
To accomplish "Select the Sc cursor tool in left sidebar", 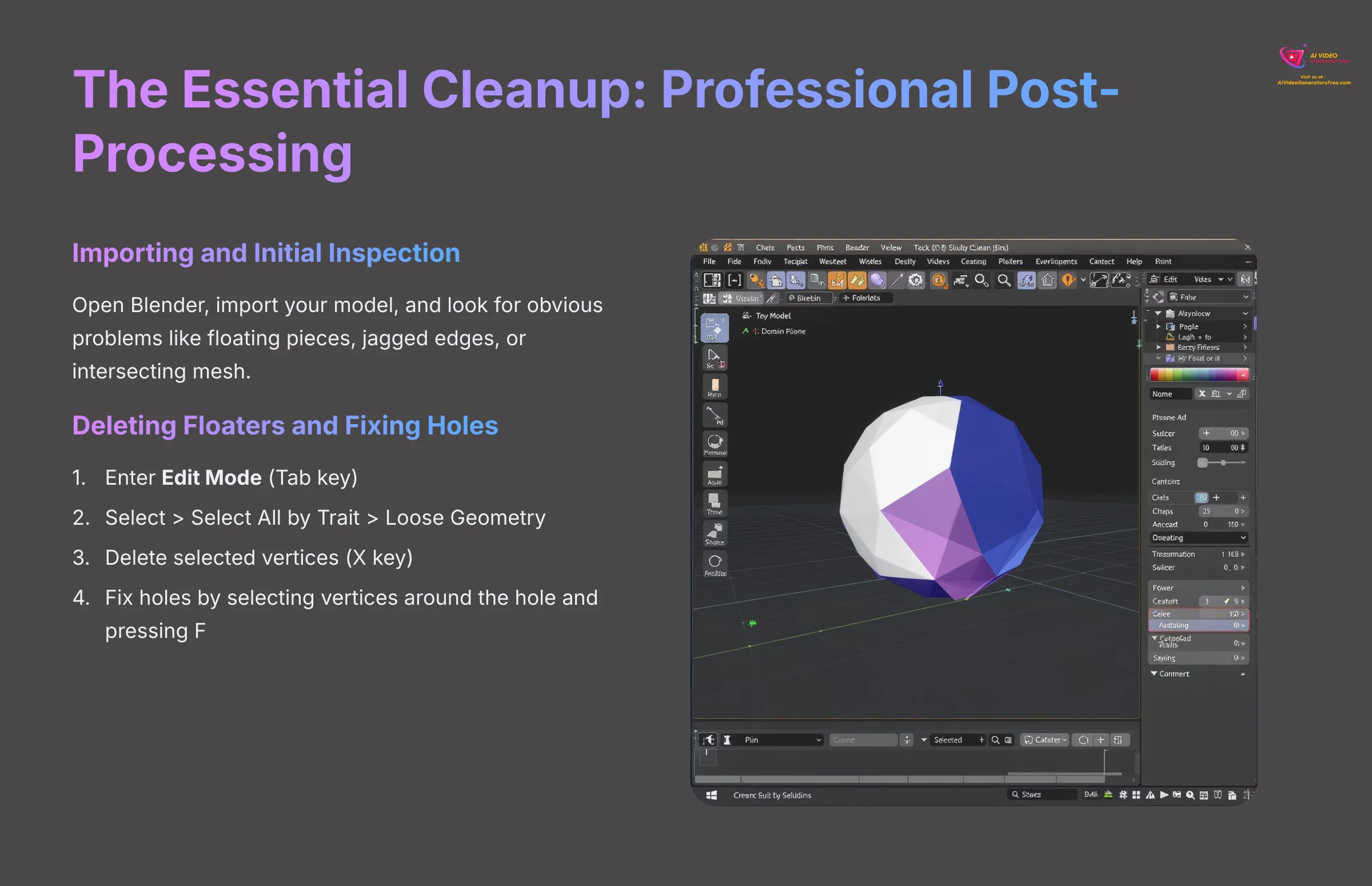I will 715,358.
